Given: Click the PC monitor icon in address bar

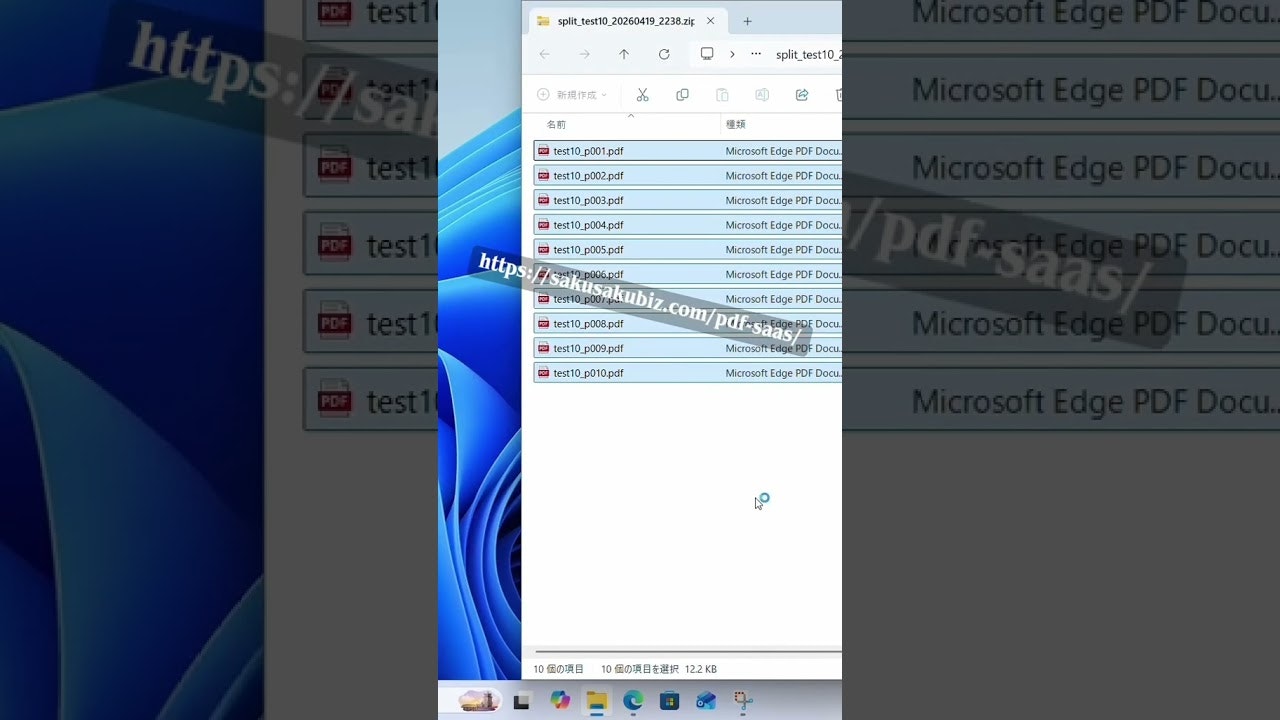Looking at the screenshot, I should tap(707, 54).
